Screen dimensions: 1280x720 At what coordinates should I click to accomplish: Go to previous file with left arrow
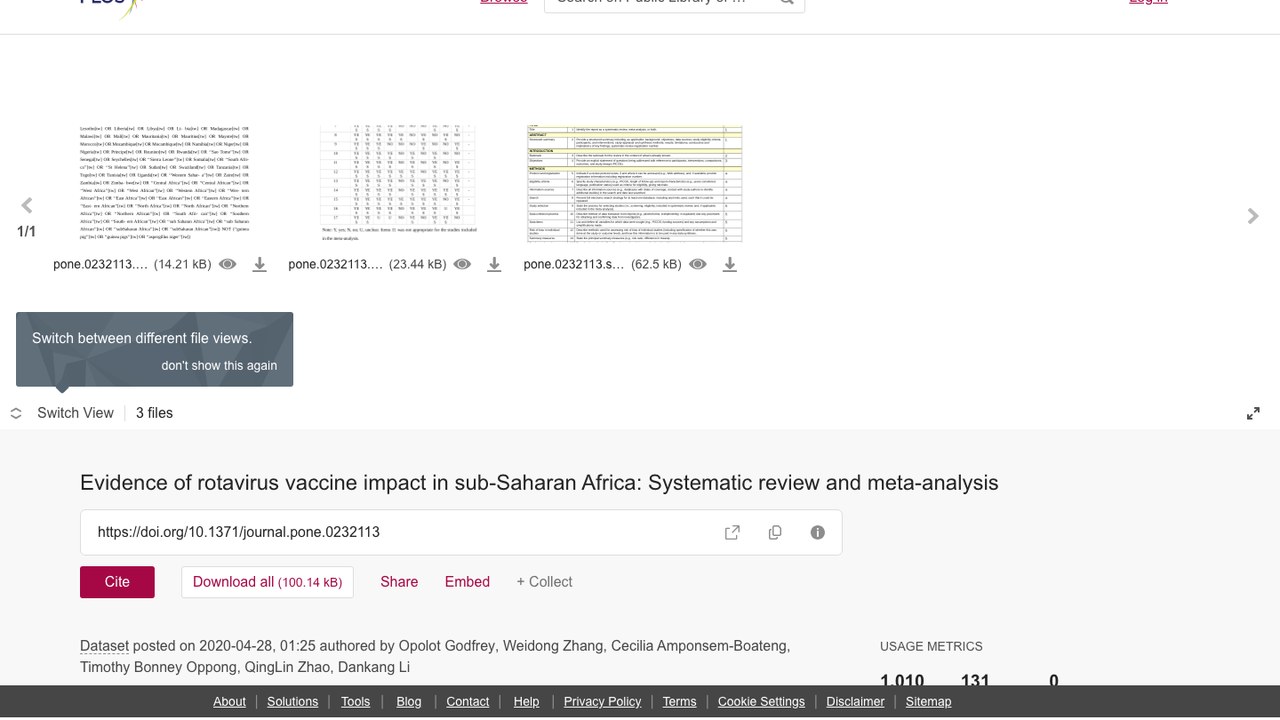coord(27,206)
